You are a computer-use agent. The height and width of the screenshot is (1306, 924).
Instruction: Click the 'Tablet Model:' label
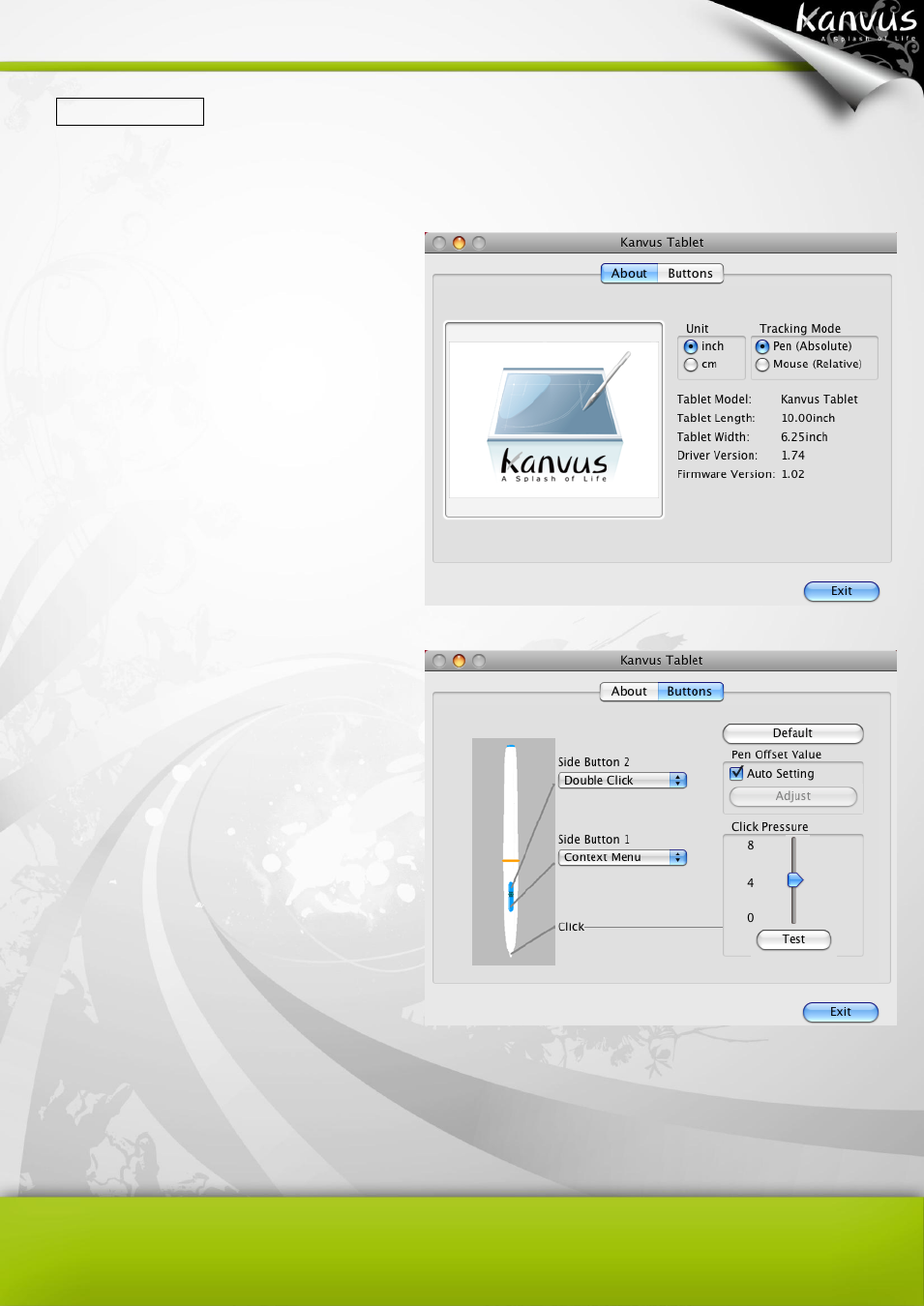714,400
